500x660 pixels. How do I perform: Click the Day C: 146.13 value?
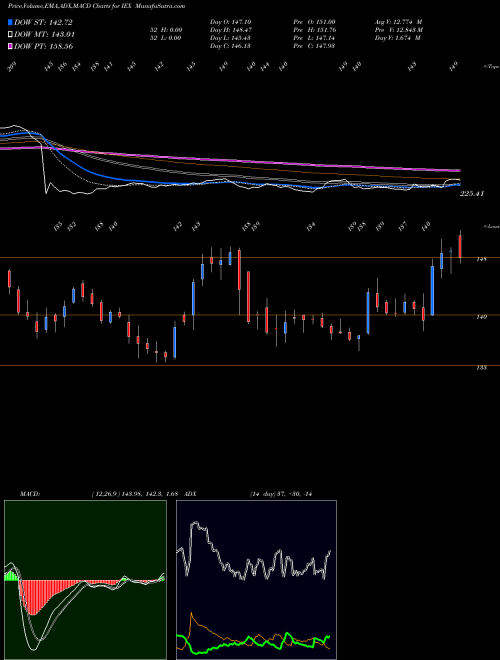coord(230,46)
